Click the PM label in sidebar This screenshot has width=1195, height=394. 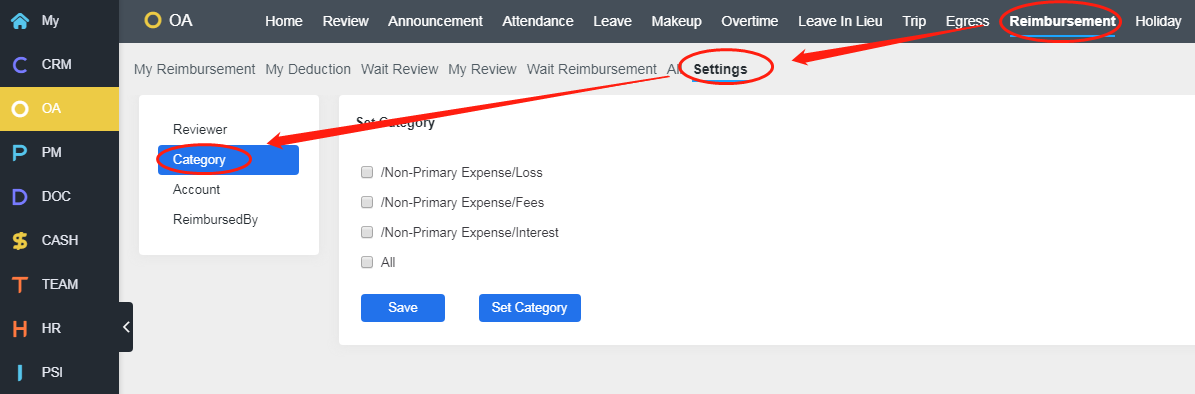52,153
